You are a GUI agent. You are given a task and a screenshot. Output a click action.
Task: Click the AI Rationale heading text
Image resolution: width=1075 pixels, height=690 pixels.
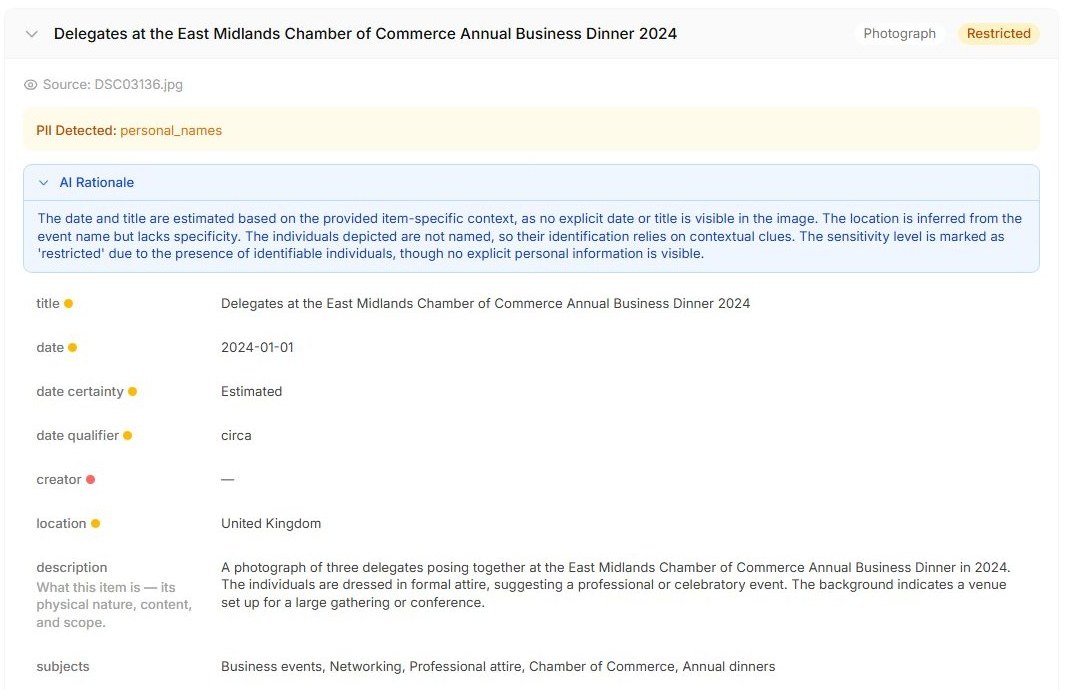(97, 182)
